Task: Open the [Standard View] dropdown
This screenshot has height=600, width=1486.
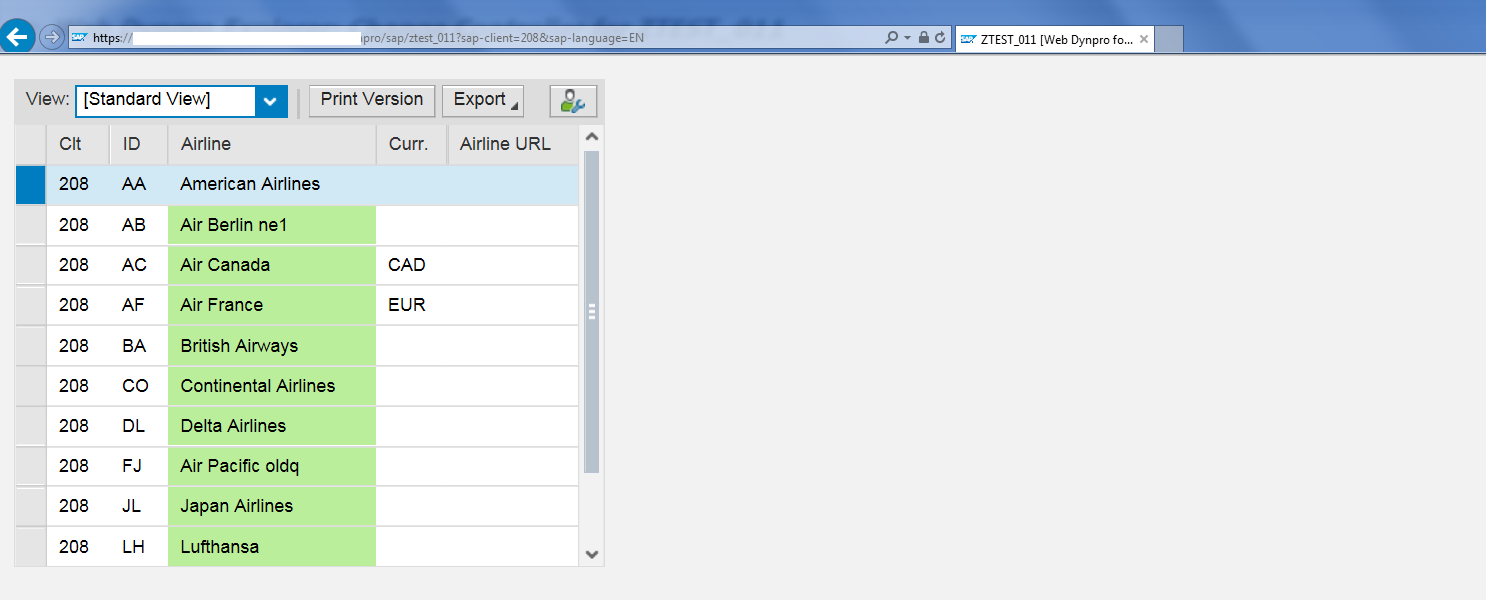Action: pyautogui.click(x=270, y=101)
